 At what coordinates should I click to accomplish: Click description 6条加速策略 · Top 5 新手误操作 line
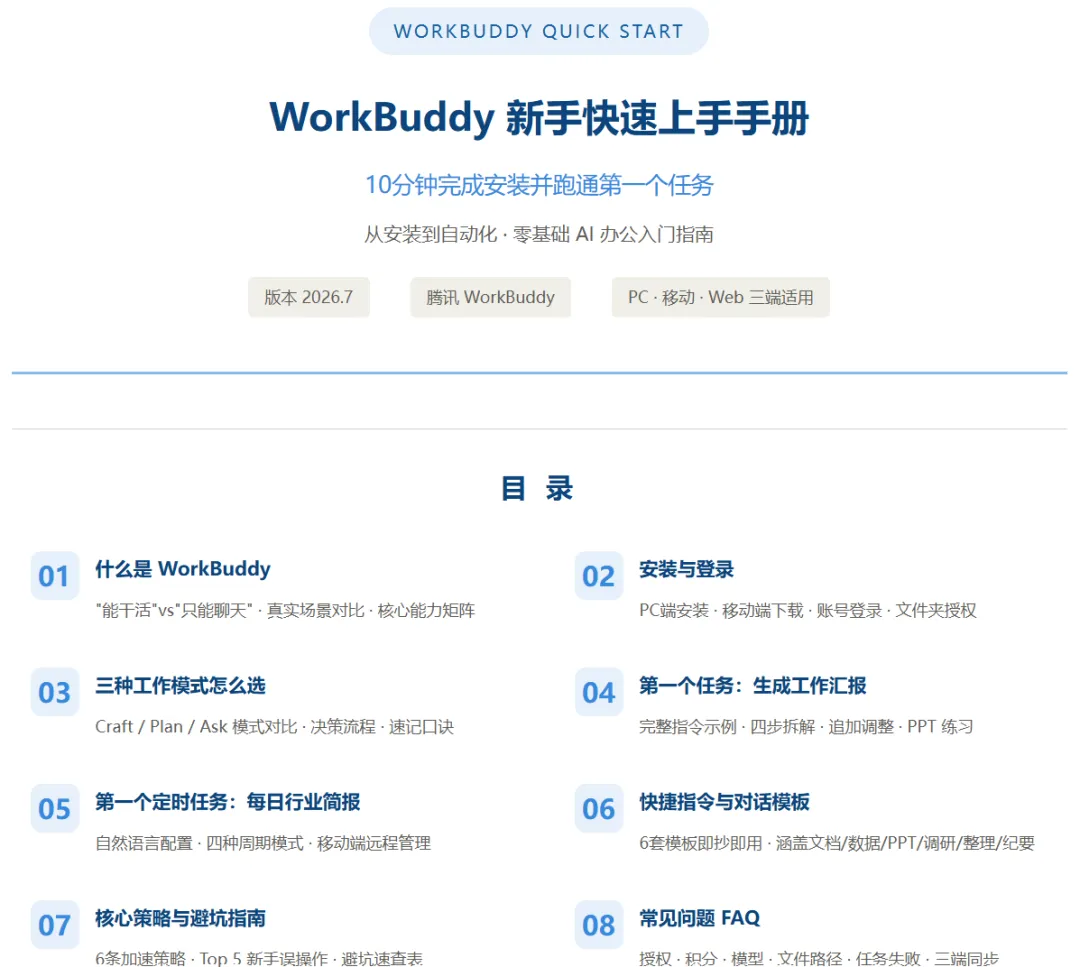[x=259, y=958]
